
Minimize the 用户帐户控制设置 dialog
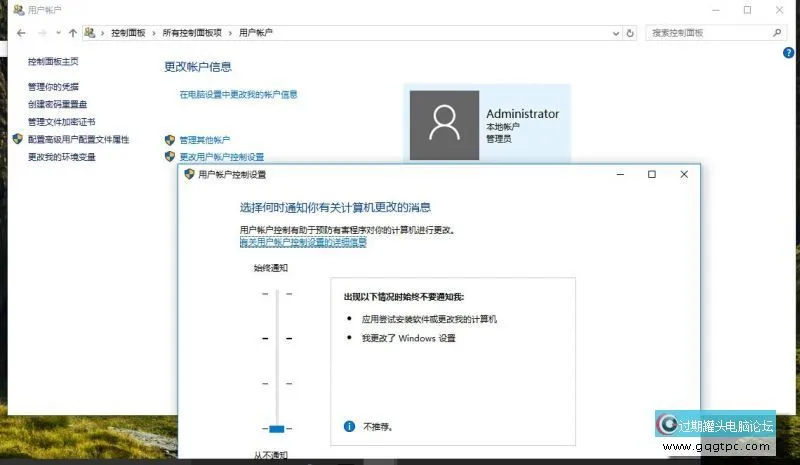(x=620, y=175)
